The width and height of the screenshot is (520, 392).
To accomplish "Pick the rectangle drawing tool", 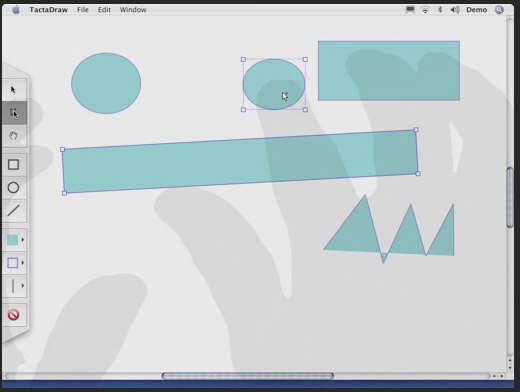I will click(x=13, y=165).
